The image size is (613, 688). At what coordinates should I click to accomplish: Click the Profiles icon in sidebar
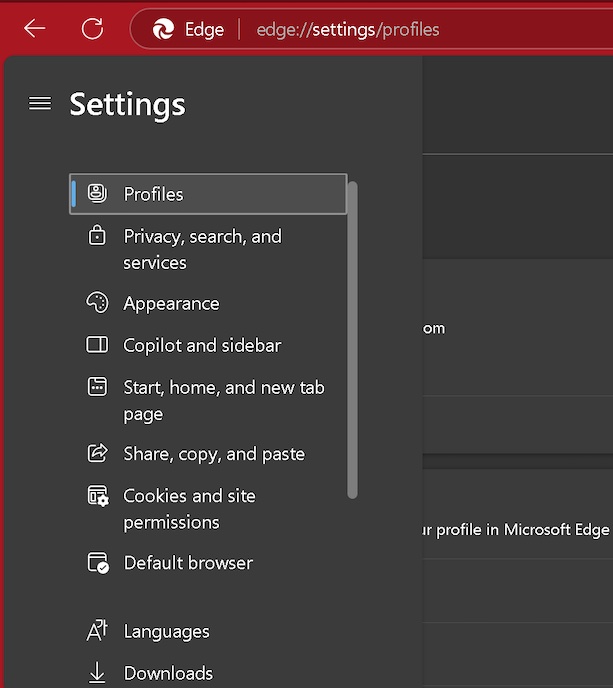click(x=97, y=194)
